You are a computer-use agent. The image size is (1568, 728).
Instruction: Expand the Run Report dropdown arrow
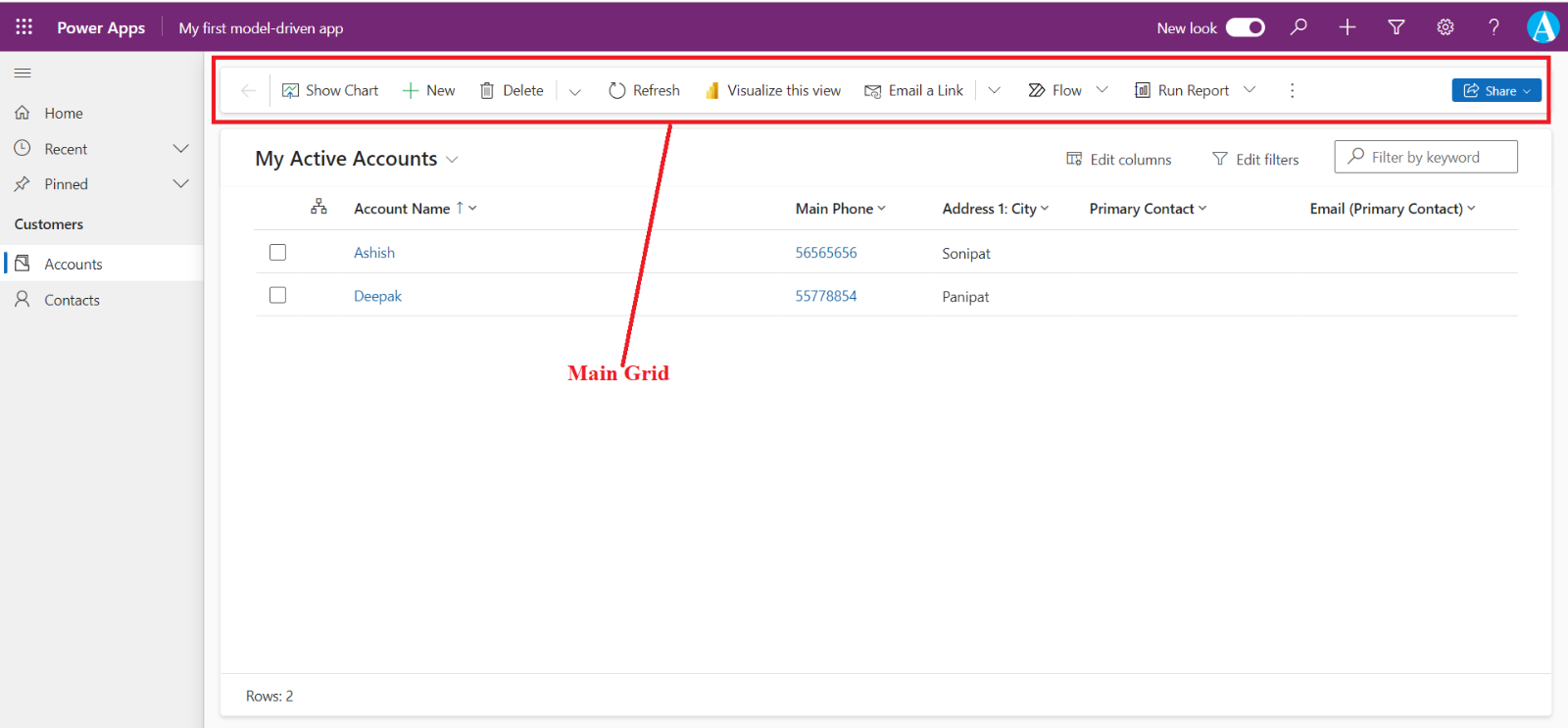(1249, 90)
